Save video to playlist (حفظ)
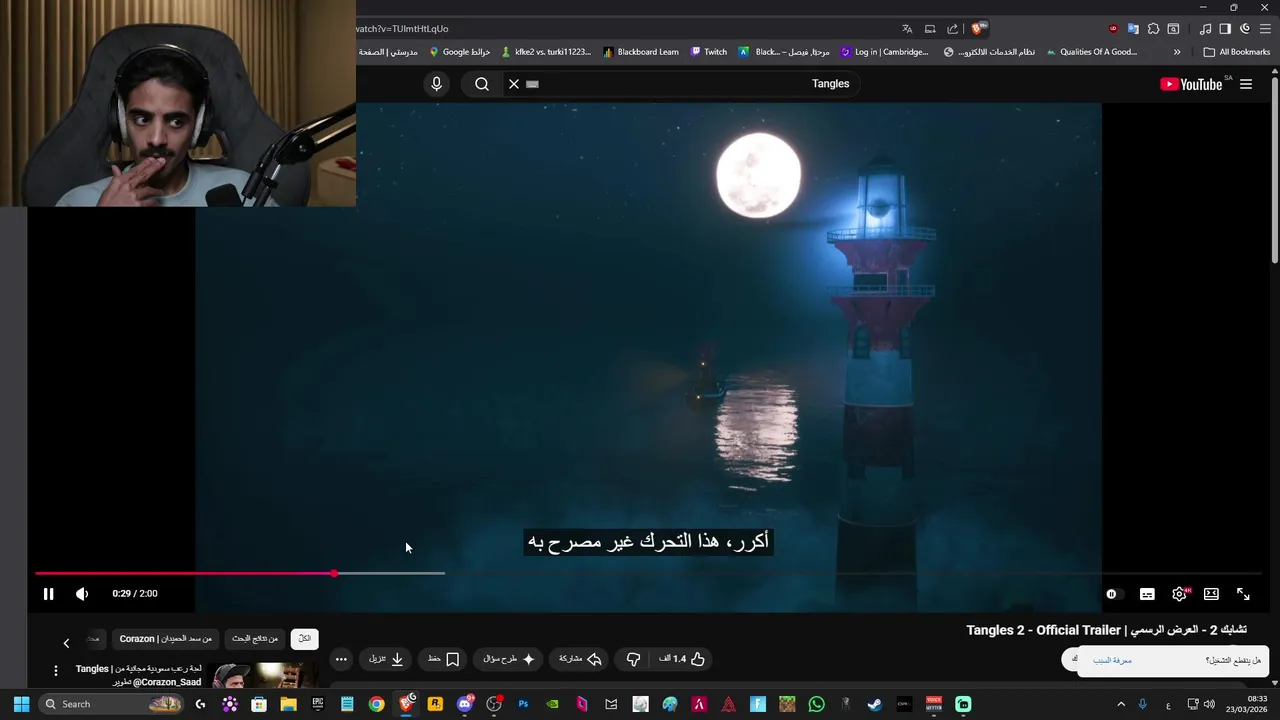The width and height of the screenshot is (1280, 720). pyautogui.click(x=443, y=659)
